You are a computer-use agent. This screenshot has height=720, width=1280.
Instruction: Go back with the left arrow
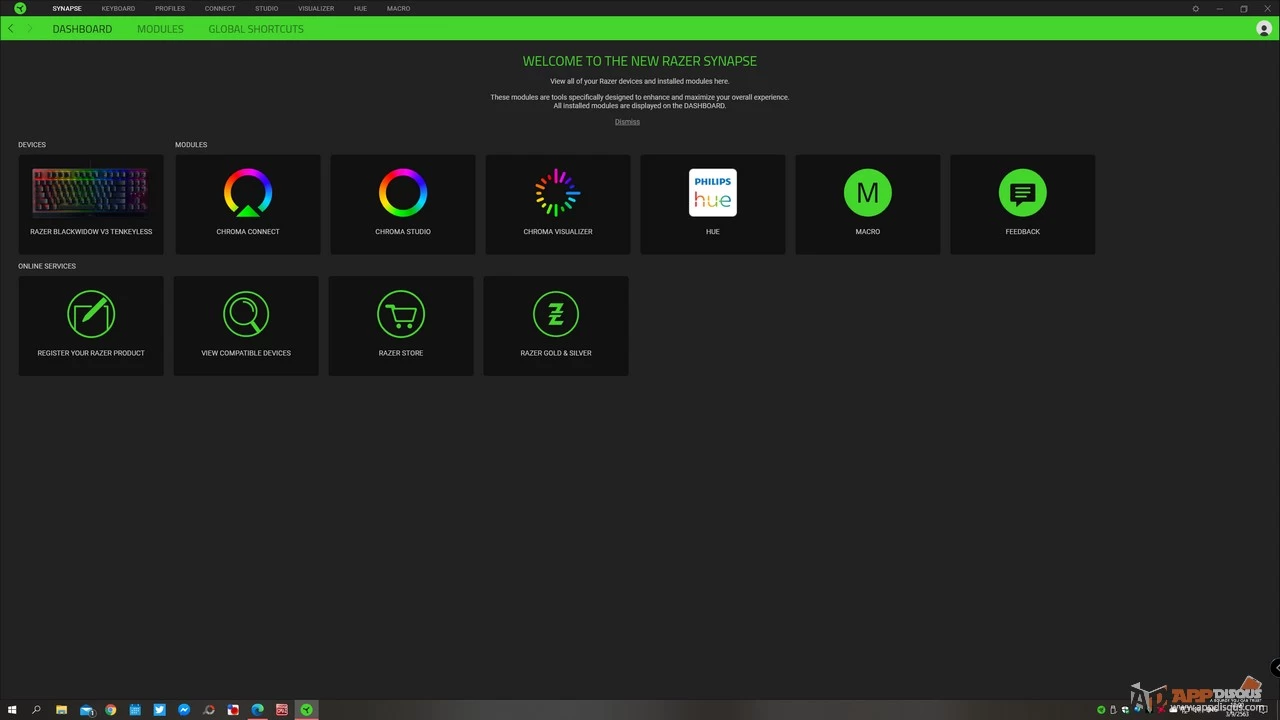coord(11,29)
